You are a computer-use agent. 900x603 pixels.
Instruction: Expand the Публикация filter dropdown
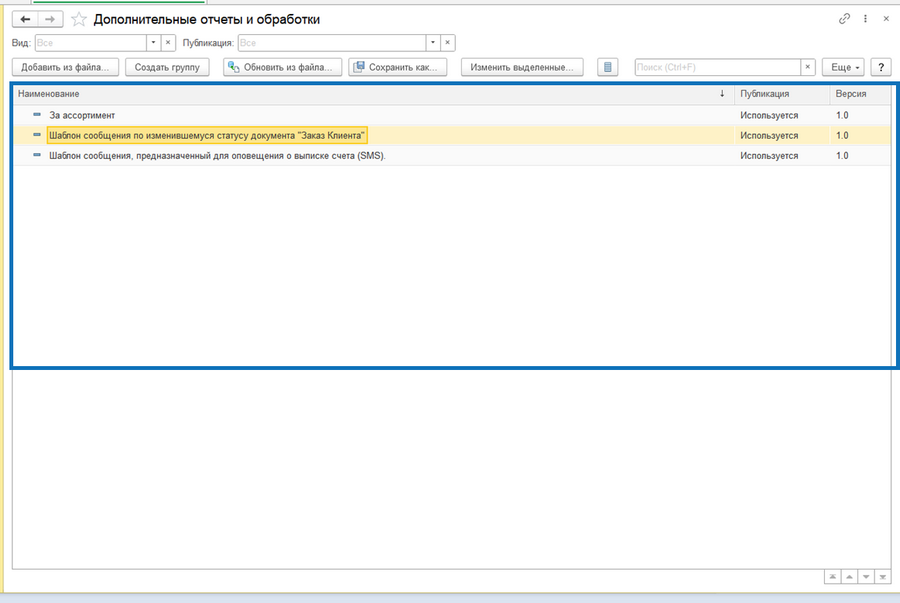coord(433,42)
